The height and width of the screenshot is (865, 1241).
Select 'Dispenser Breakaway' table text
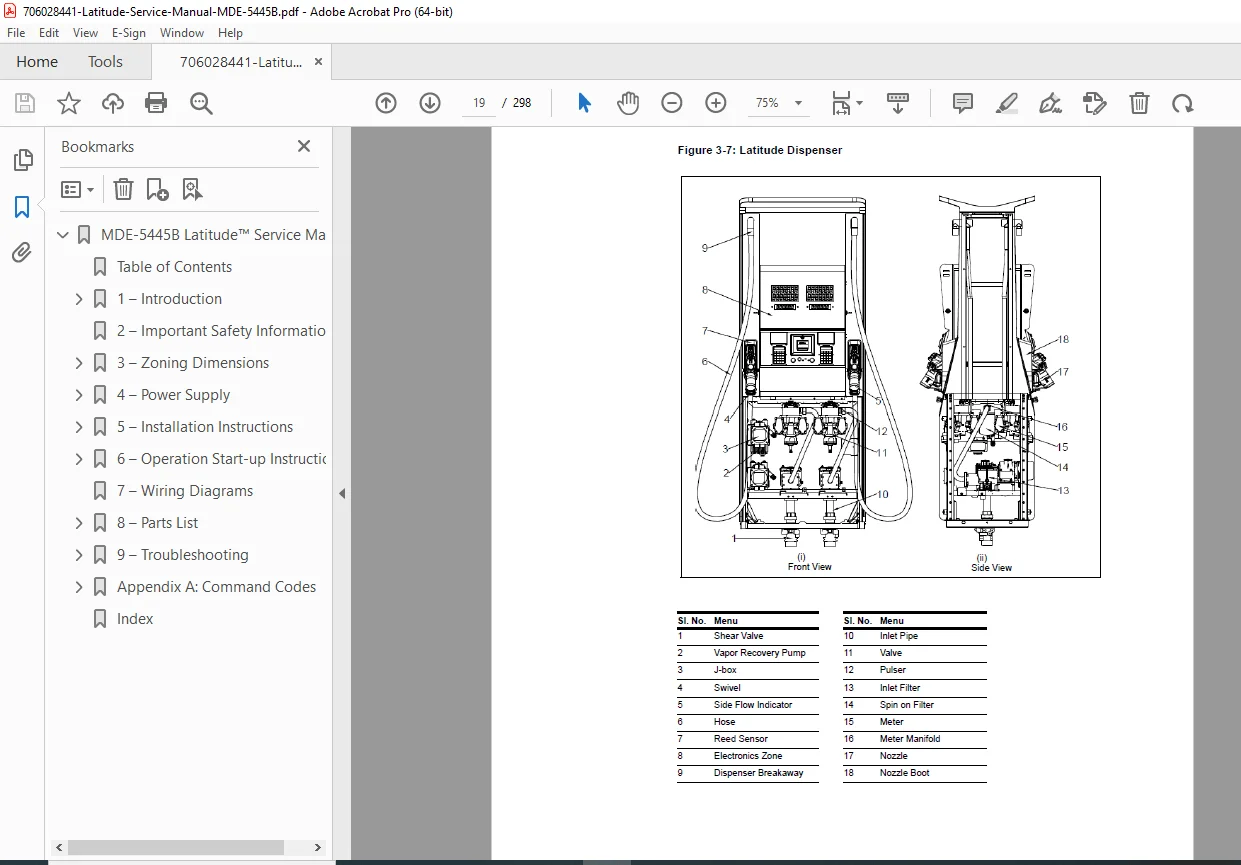(758, 773)
